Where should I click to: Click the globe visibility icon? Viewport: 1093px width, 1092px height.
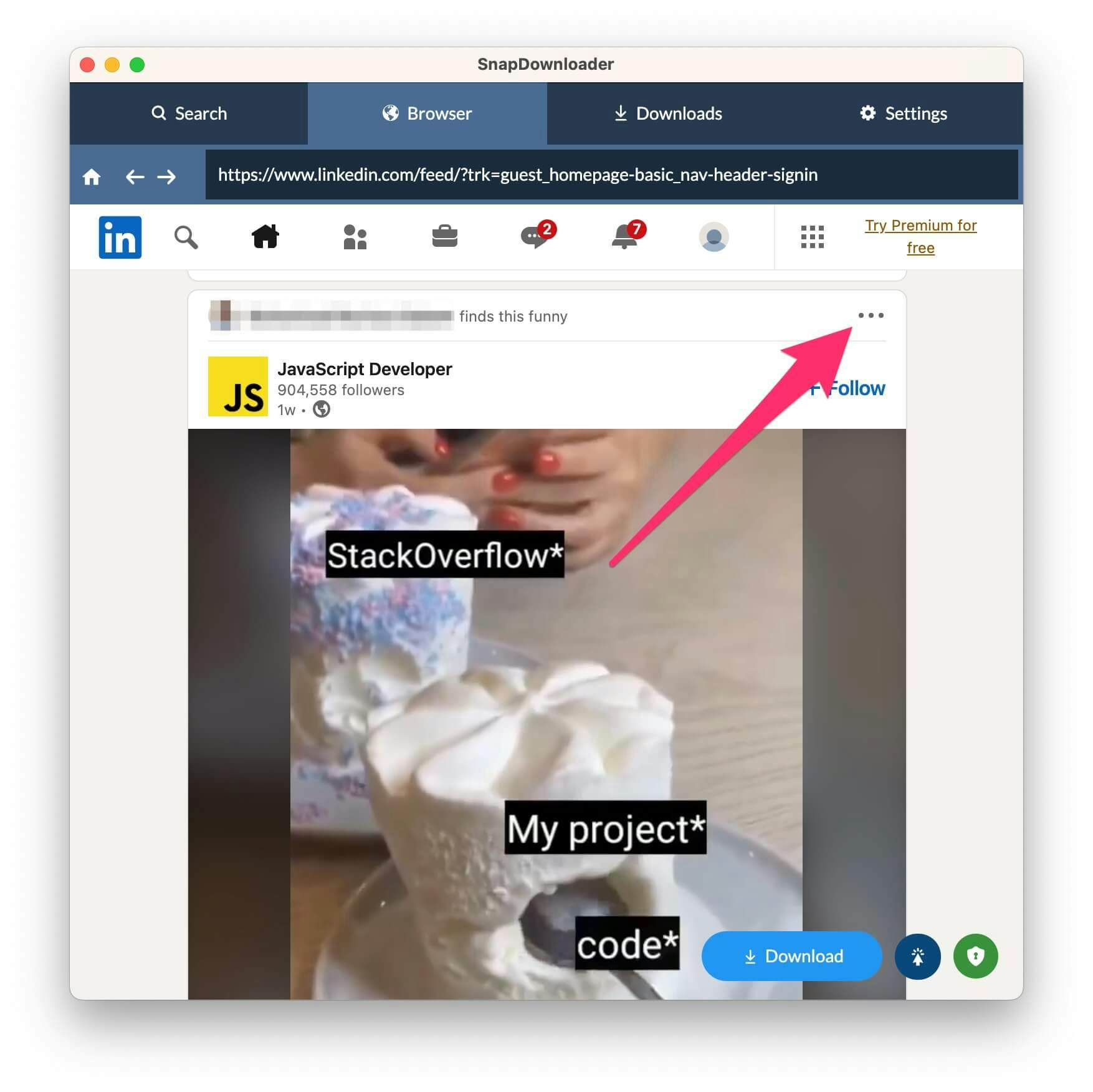tap(322, 410)
